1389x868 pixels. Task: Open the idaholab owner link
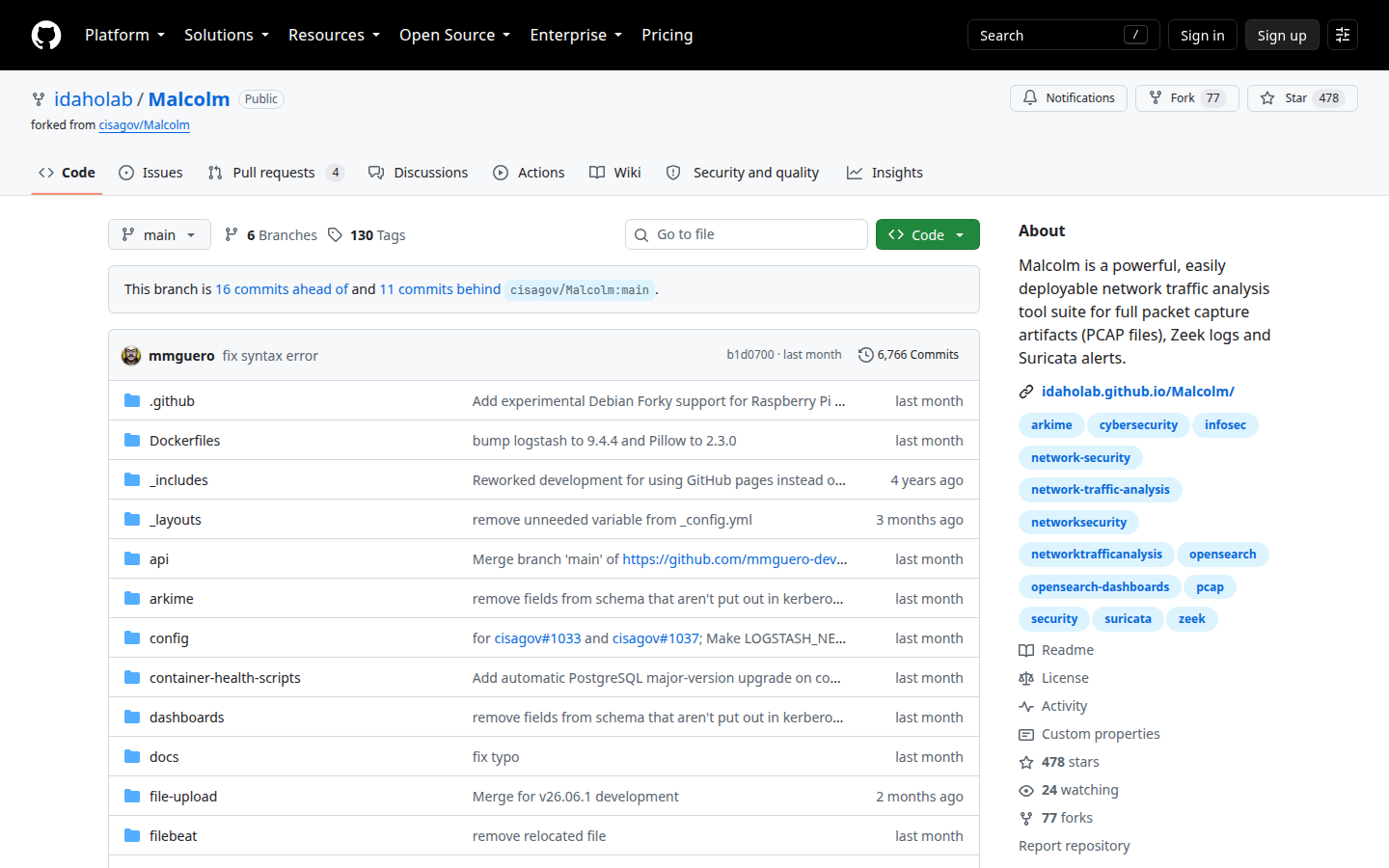[94, 99]
